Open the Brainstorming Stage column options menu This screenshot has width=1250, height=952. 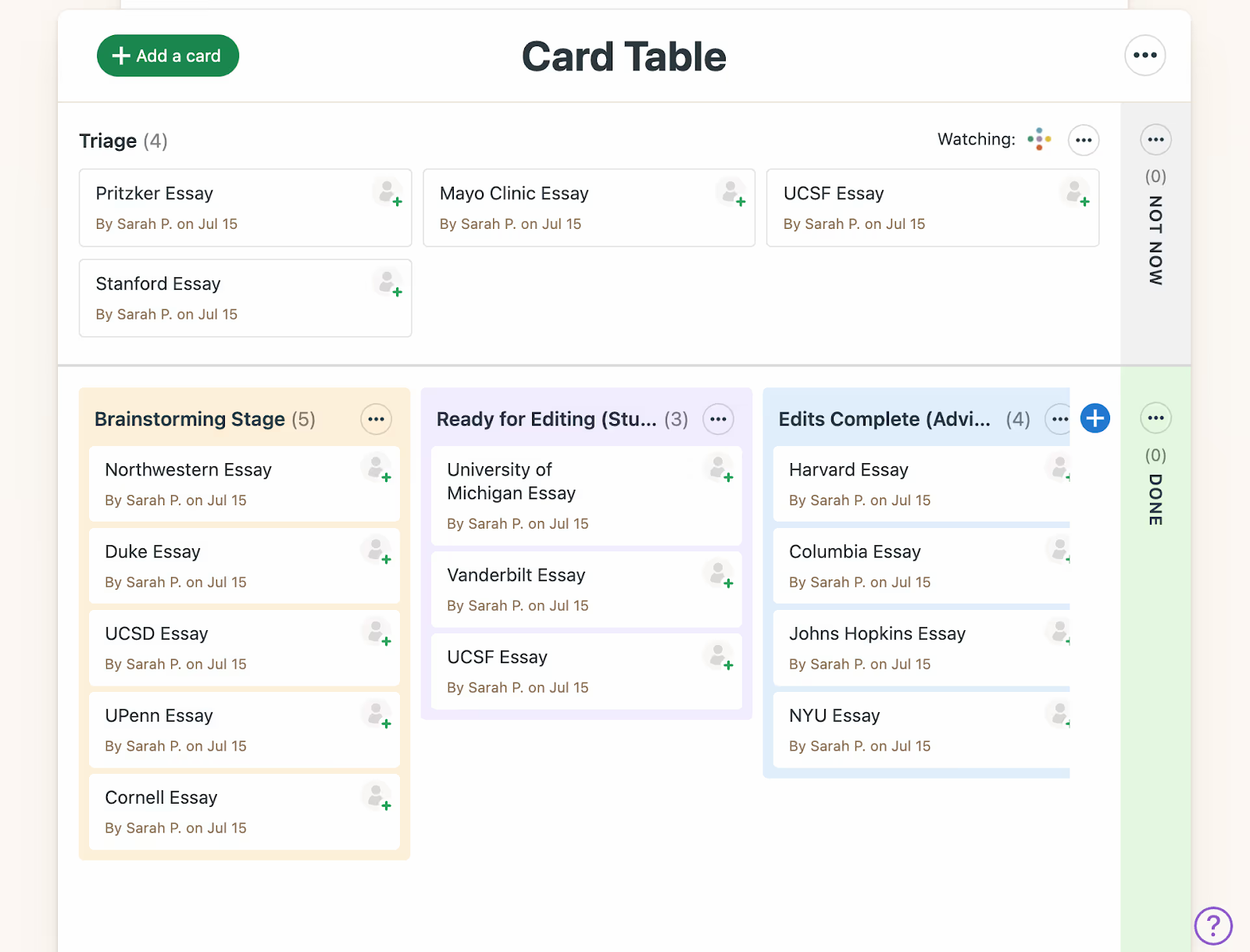376,419
